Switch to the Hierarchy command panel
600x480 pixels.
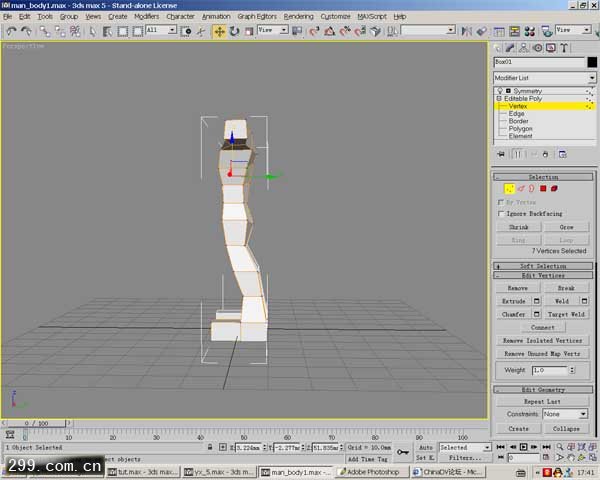524,48
